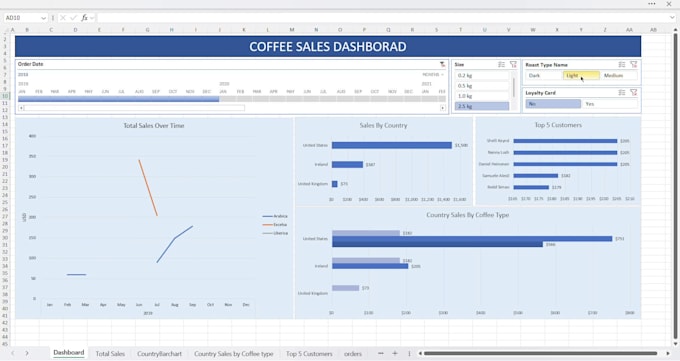The height and width of the screenshot is (361, 680).
Task: Click the Enter checkmark icon in formula bar
Action: tap(73, 18)
